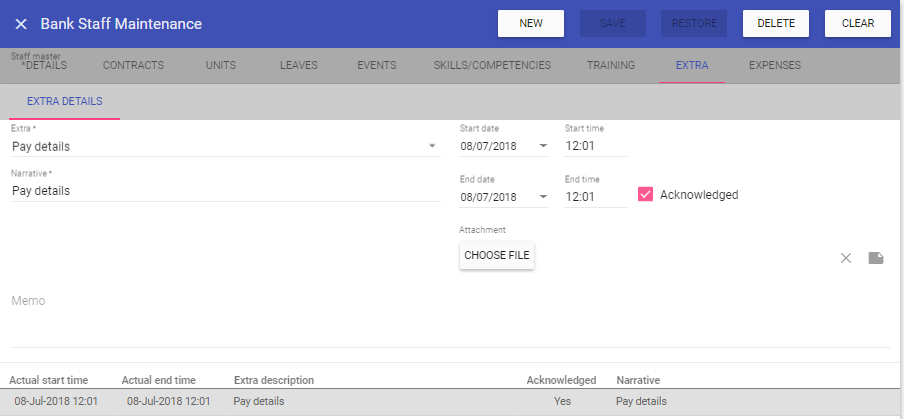Click the attachment note icon

[x=876, y=258]
